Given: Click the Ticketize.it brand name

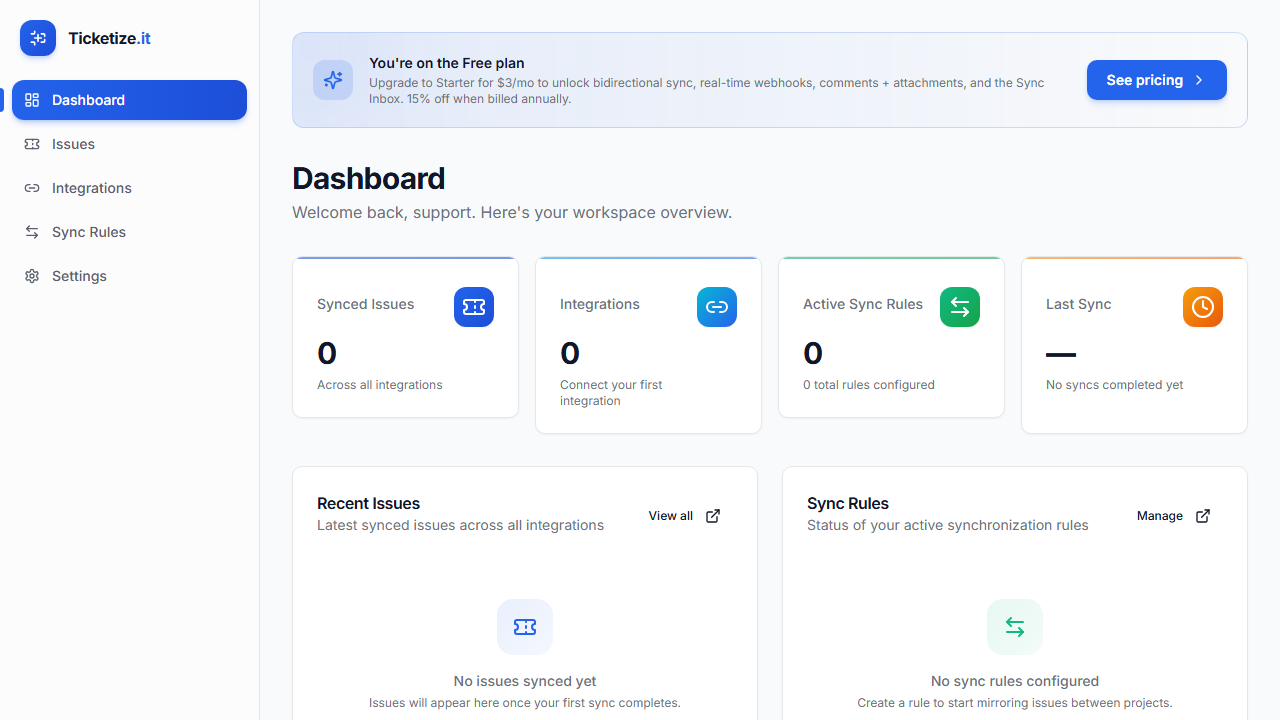Looking at the screenshot, I should [109, 38].
